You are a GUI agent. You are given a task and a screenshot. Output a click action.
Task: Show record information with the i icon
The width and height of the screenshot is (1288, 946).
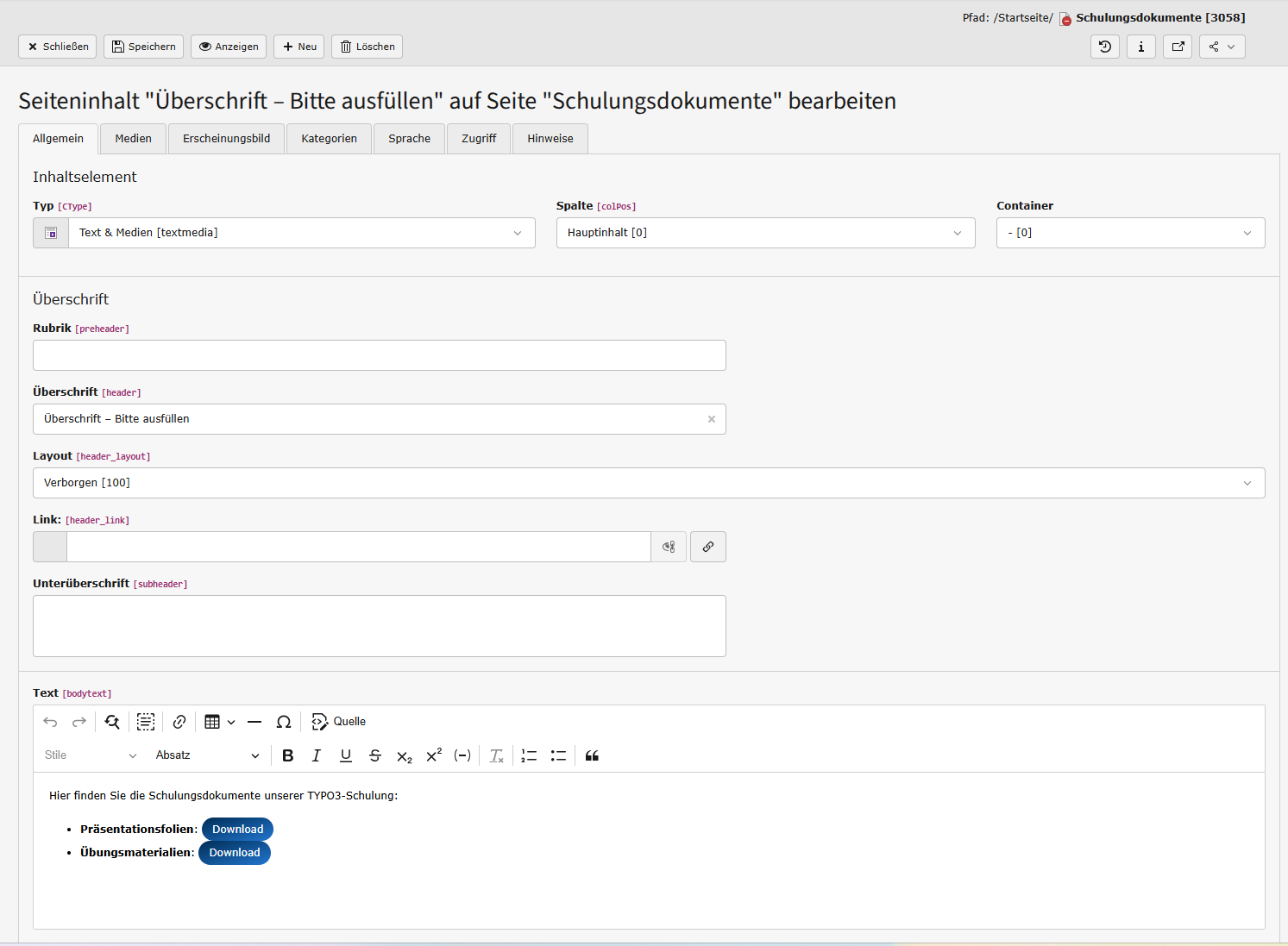[x=1141, y=47]
